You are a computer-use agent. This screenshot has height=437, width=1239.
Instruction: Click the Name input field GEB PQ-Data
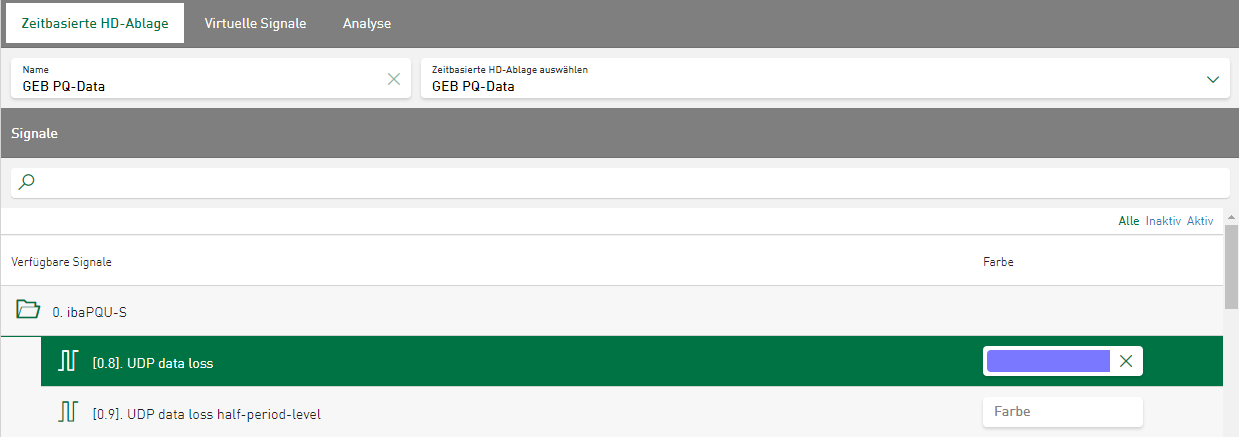(x=200, y=86)
